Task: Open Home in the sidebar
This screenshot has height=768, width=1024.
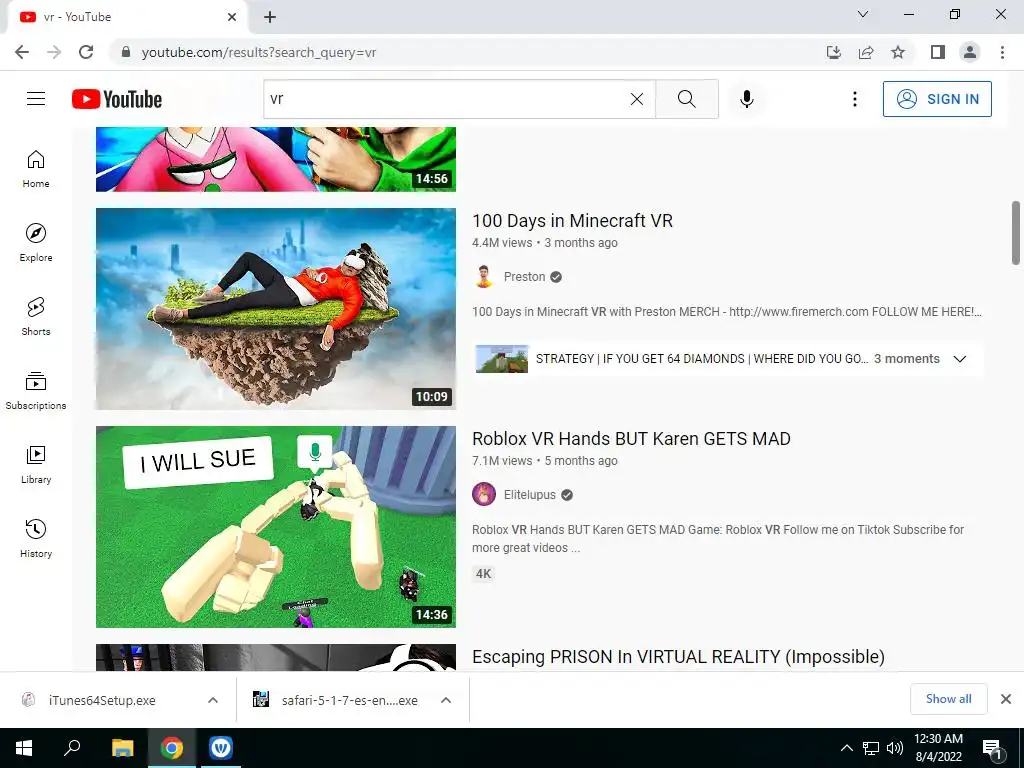Action: coord(36,168)
